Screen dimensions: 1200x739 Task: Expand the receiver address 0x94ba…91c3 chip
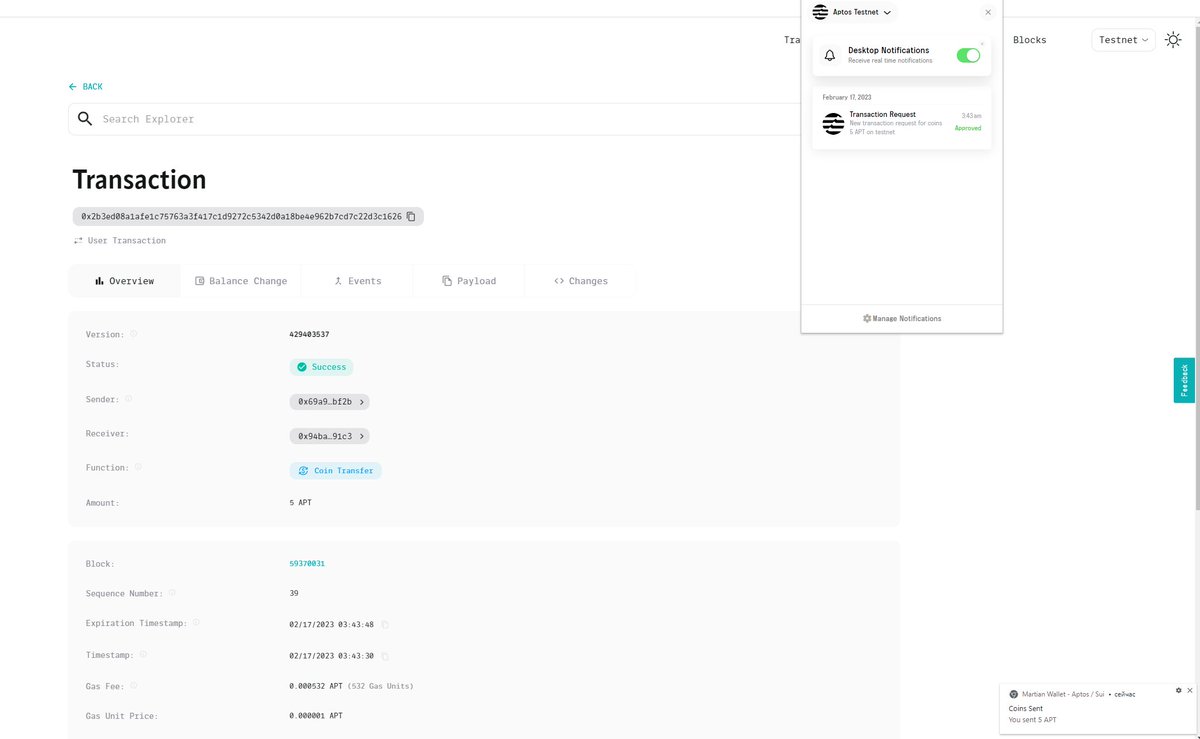click(330, 436)
